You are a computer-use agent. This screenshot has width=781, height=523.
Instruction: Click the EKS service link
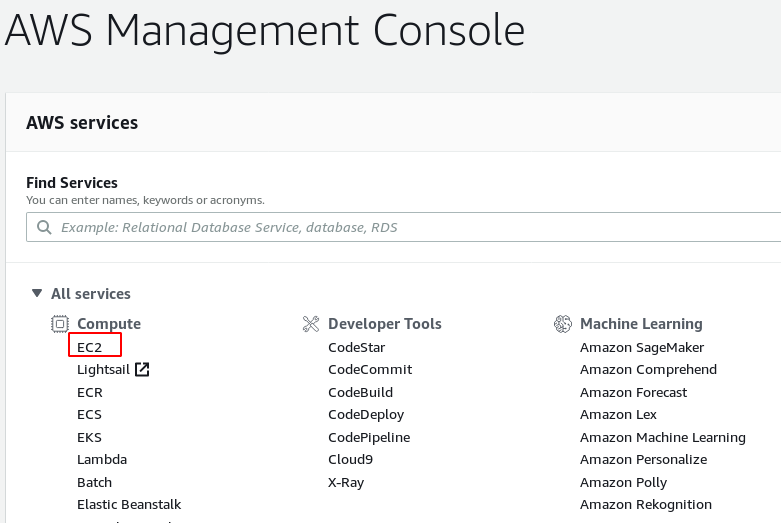(x=89, y=437)
